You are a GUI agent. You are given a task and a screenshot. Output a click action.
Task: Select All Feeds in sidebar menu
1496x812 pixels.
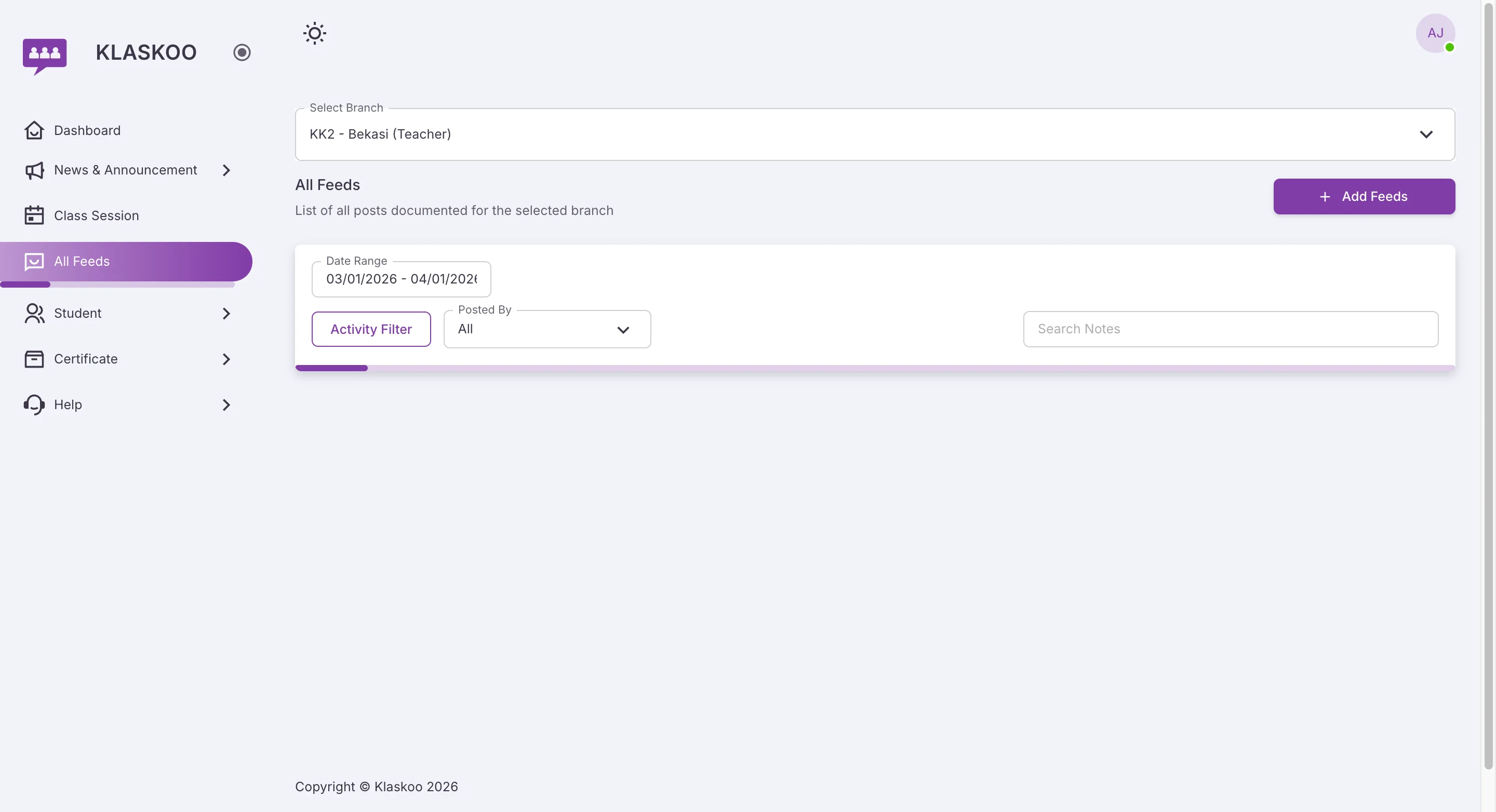click(x=82, y=261)
